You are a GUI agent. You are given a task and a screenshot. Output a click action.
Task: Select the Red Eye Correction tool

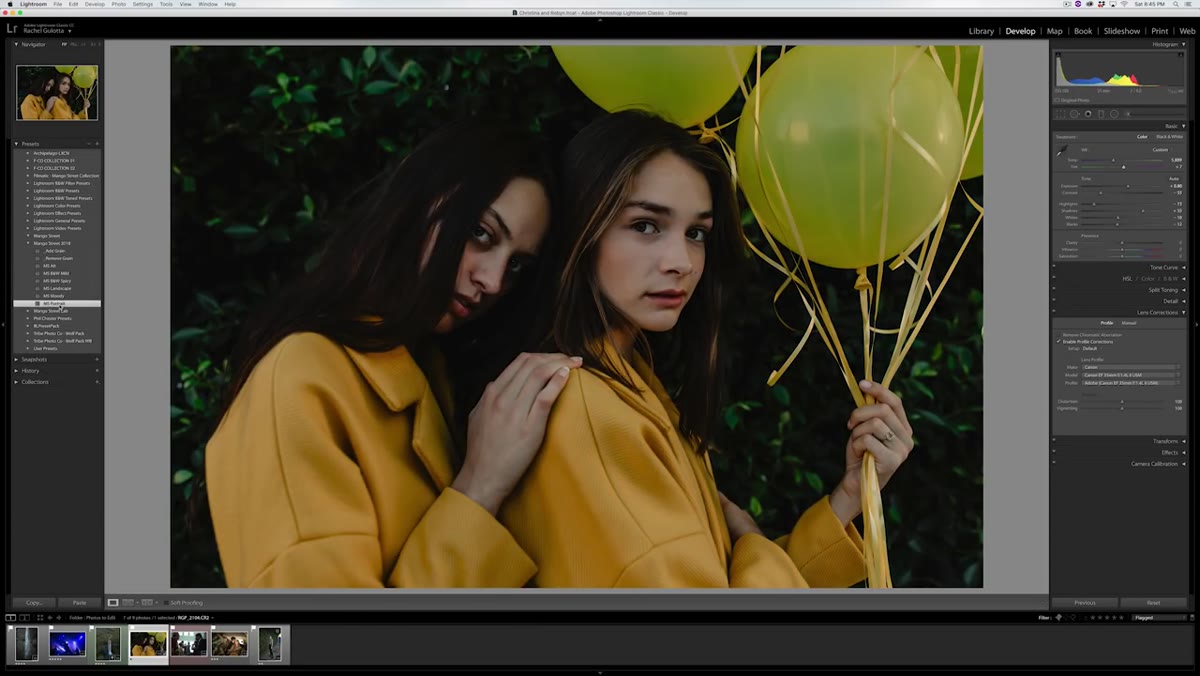[1088, 114]
